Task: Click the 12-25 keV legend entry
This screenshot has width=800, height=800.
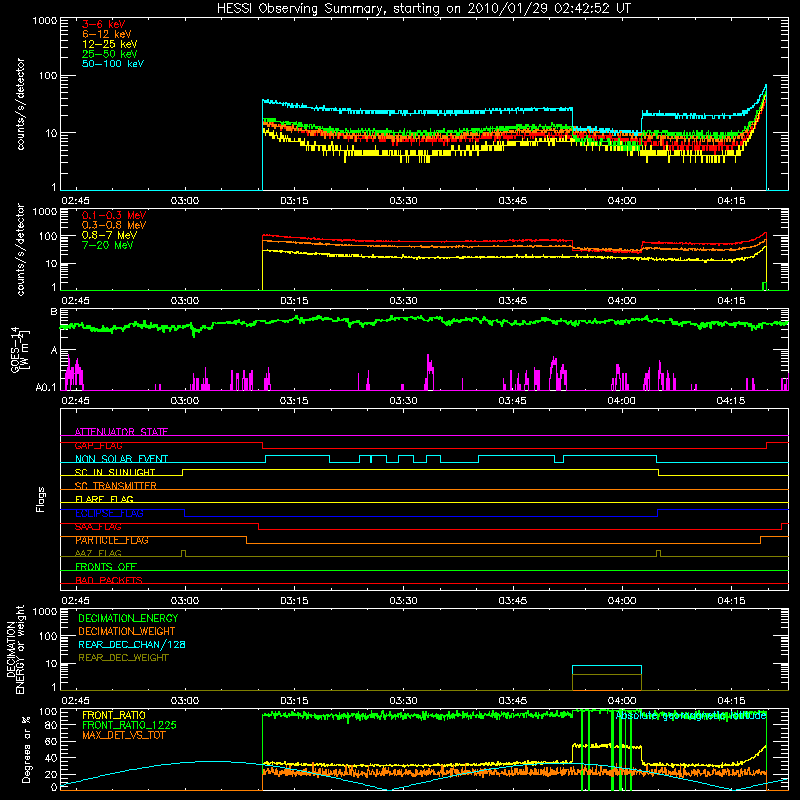Action: click(109, 44)
